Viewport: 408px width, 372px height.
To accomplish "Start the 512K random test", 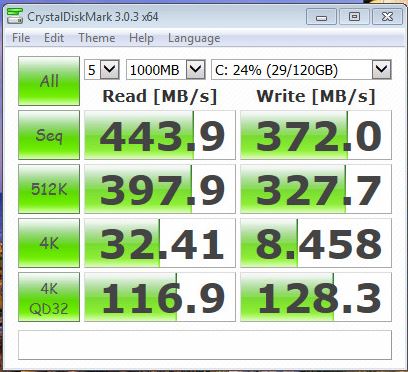I will pyautogui.click(x=49, y=189).
